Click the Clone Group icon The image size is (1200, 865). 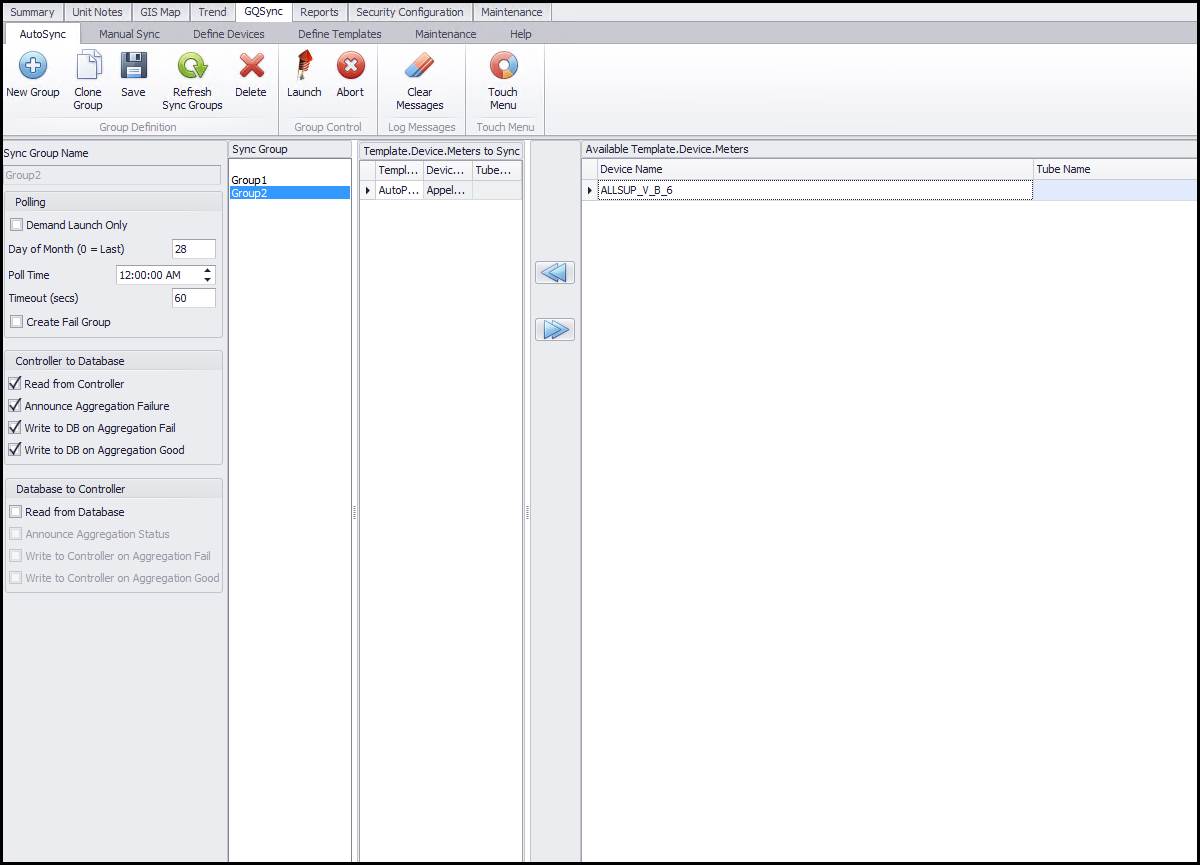[88, 67]
